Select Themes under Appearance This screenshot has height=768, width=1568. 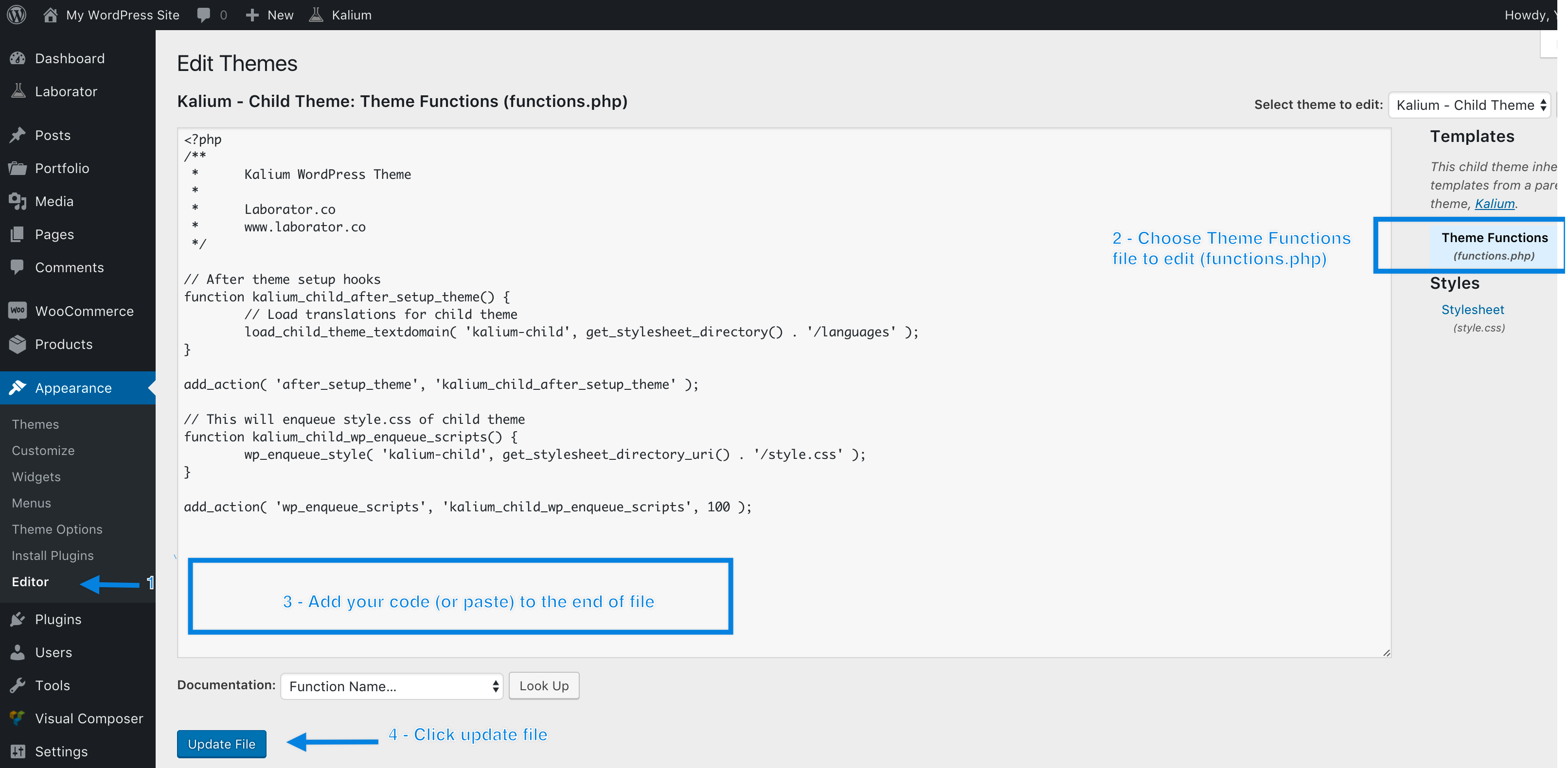tap(35, 423)
